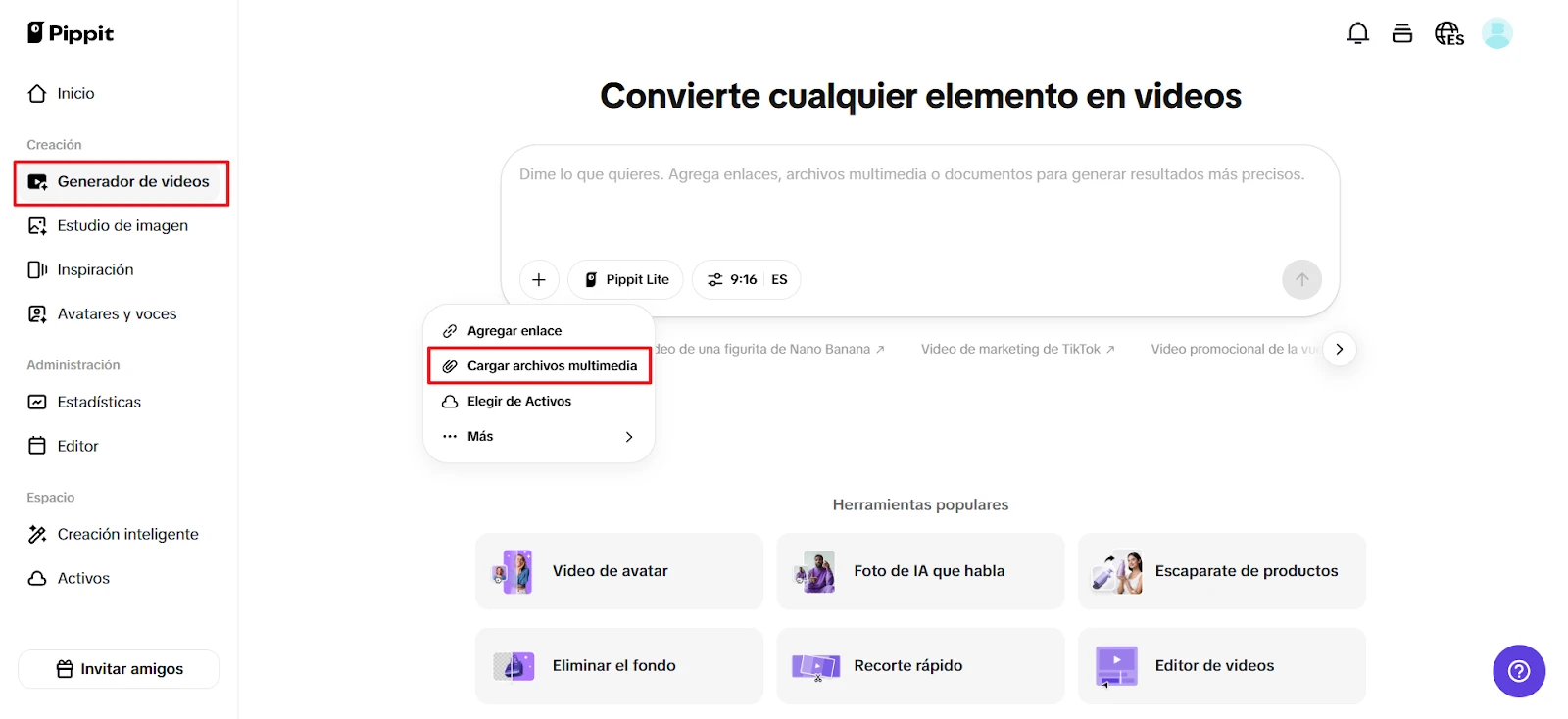Go to Estudio de imagen in sidebar
This screenshot has width=1568, height=719.
(x=122, y=225)
